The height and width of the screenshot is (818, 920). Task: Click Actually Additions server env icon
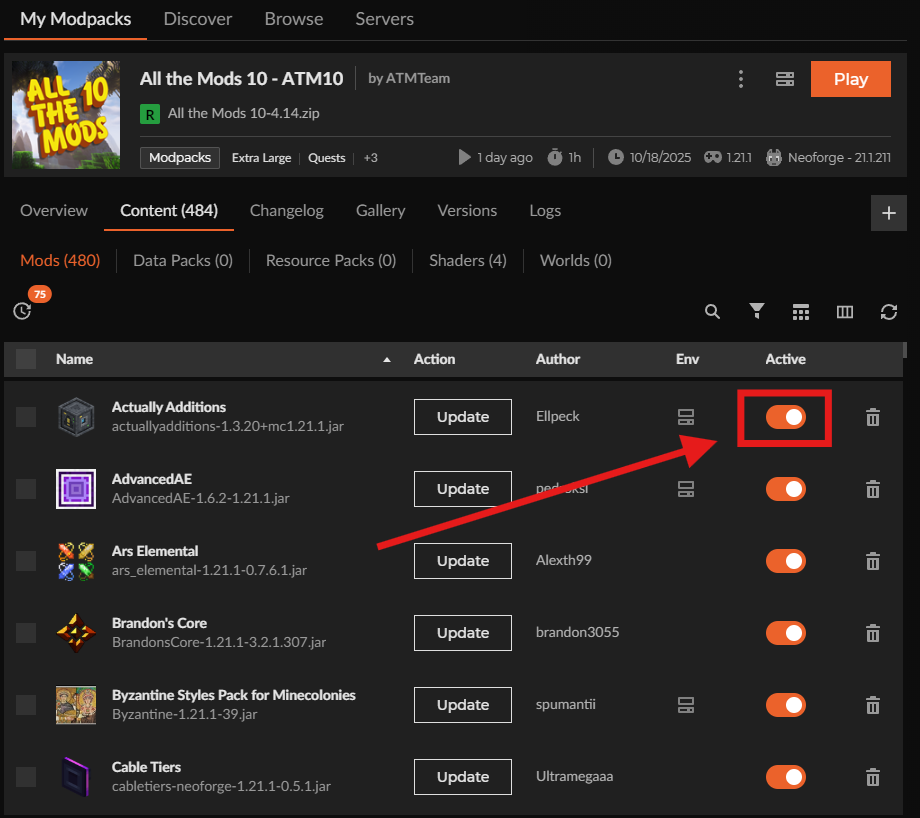tap(686, 417)
